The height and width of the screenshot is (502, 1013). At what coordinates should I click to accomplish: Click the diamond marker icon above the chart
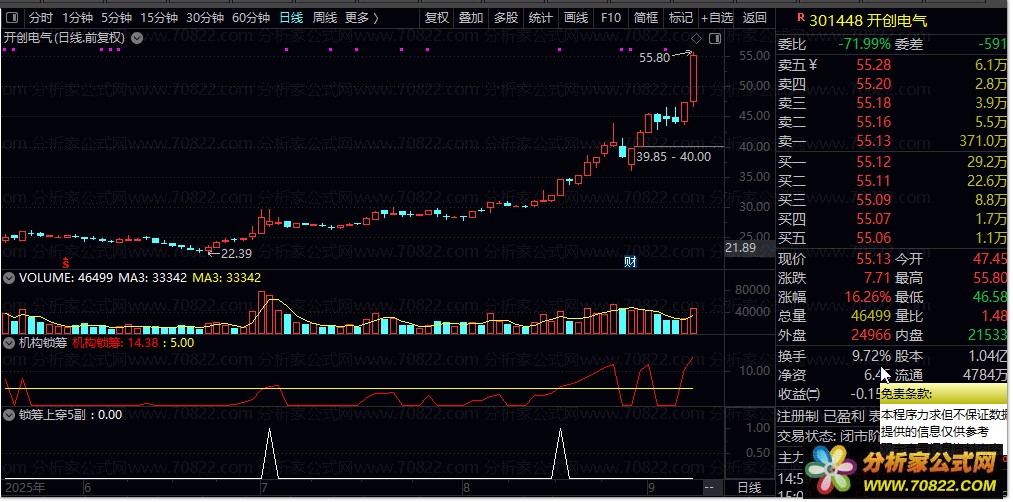[696, 39]
